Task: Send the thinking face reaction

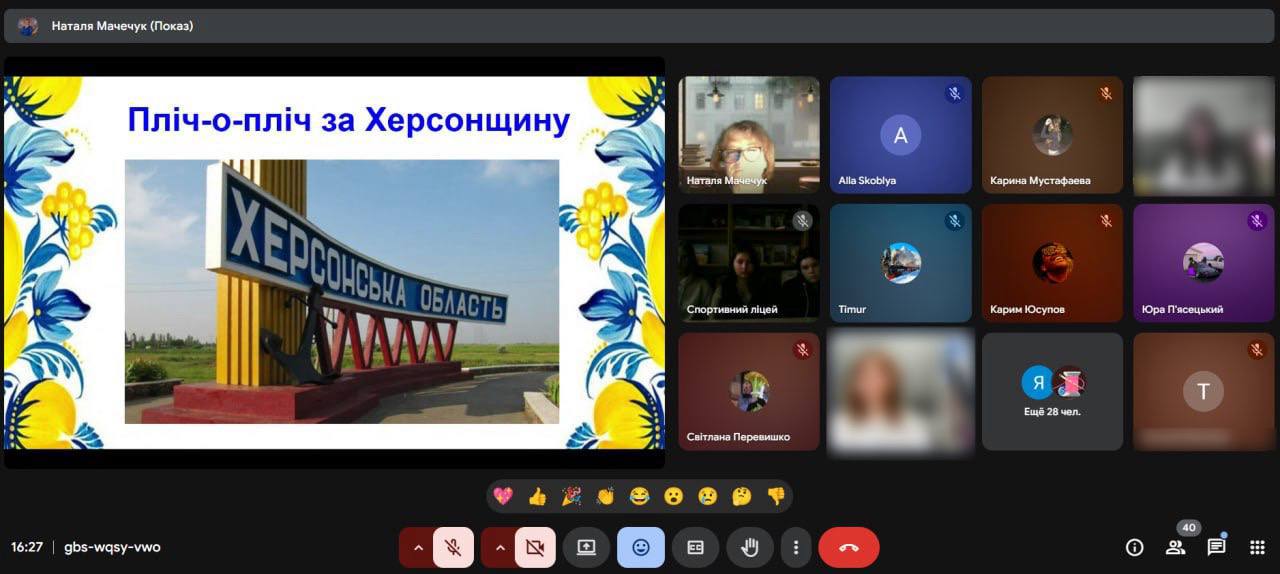Action: tap(742, 496)
